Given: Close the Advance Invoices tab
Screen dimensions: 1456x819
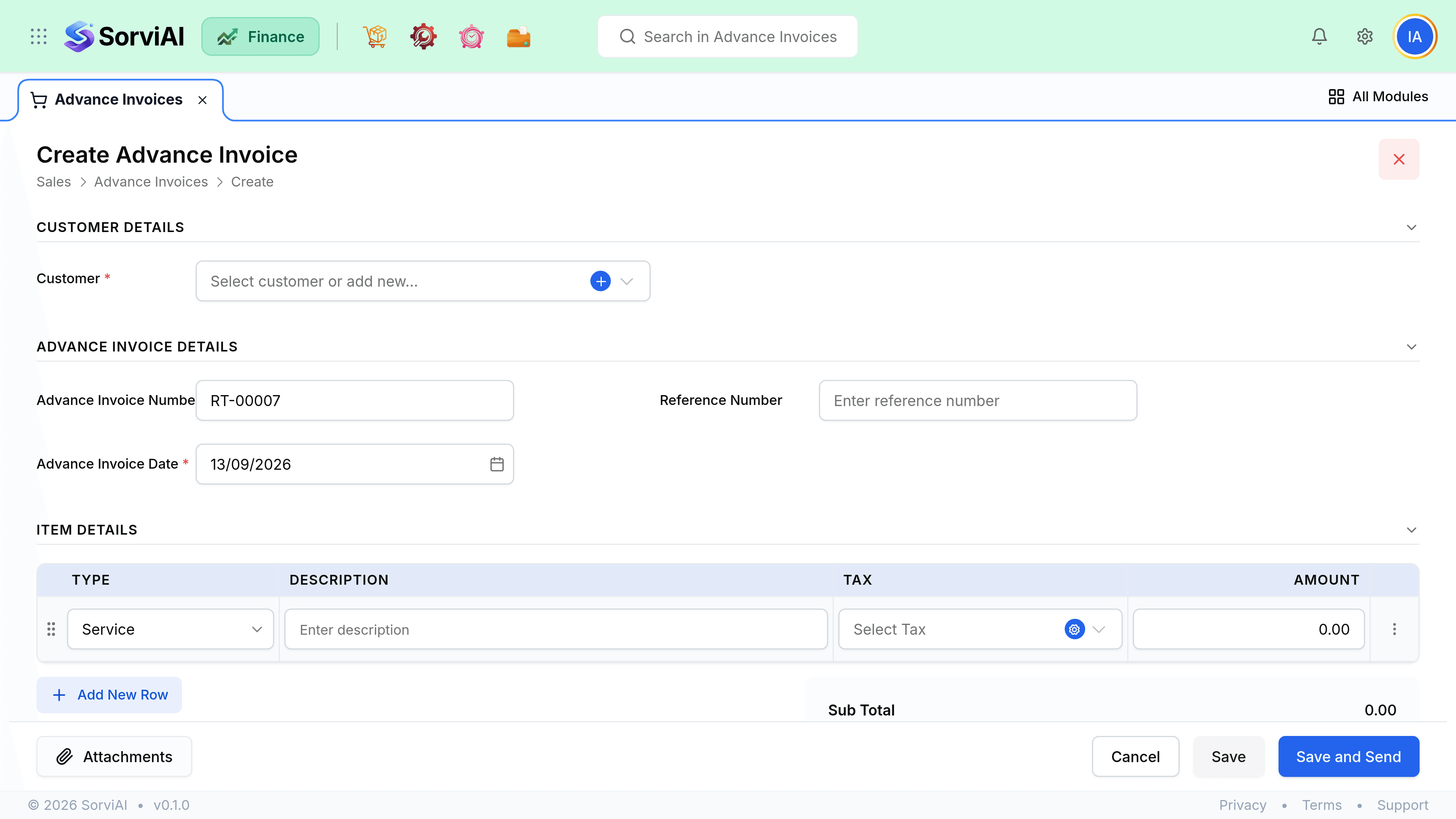Looking at the screenshot, I should point(202,100).
